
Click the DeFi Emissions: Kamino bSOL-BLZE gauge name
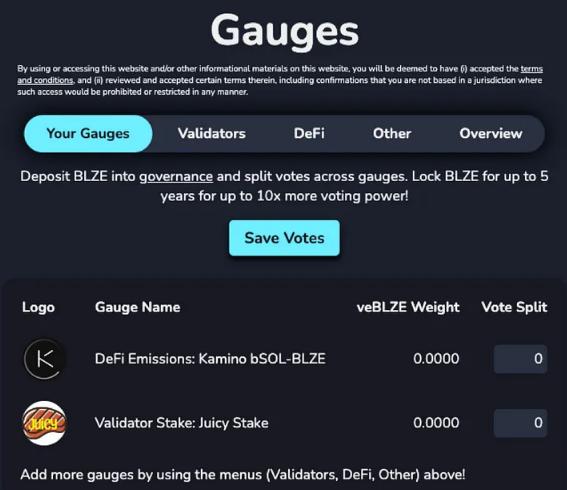click(210, 359)
